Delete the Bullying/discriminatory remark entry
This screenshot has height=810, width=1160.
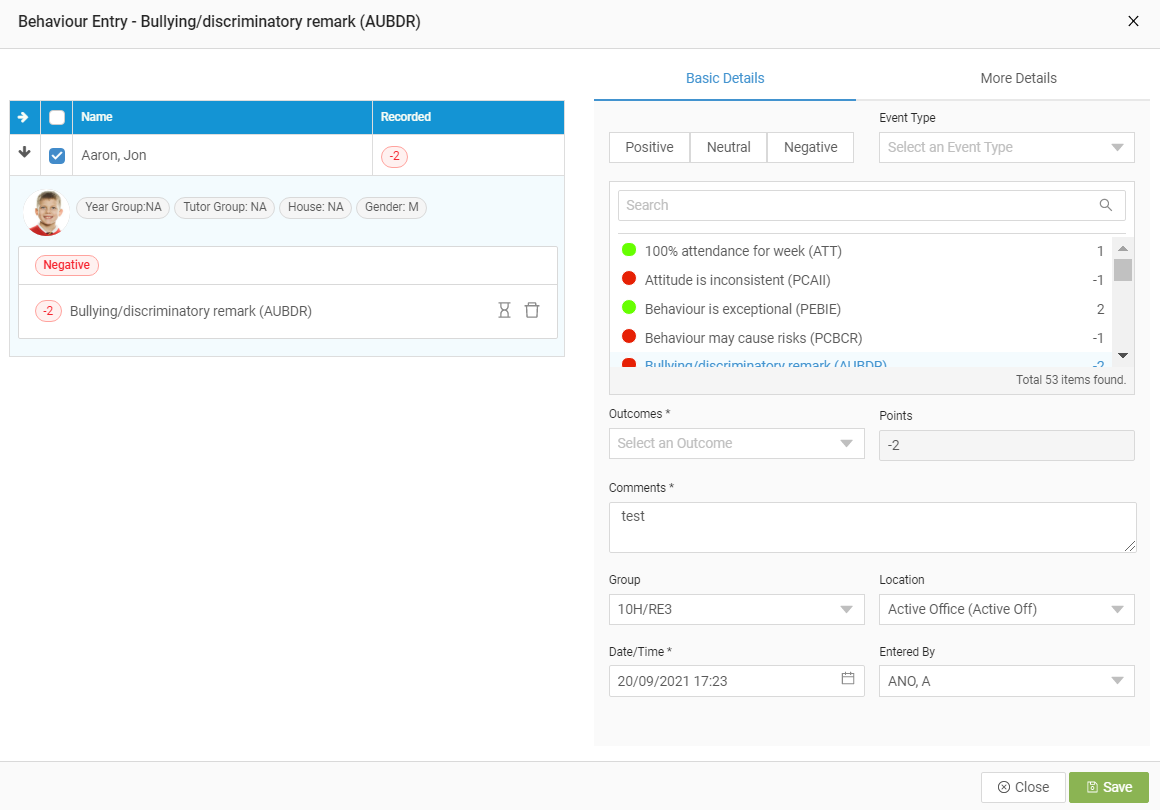coord(532,310)
